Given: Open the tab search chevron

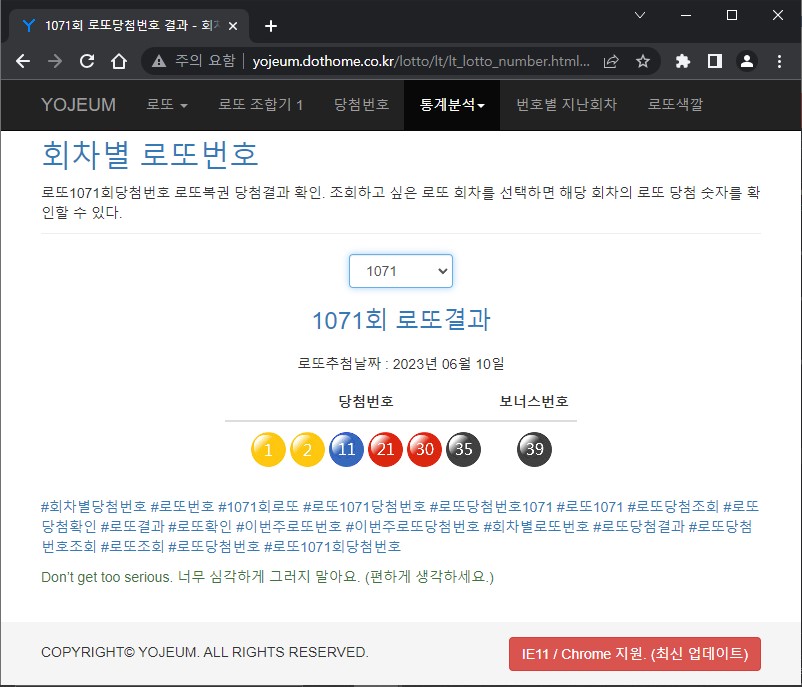Looking at the screenshot, I should point(639,15).
